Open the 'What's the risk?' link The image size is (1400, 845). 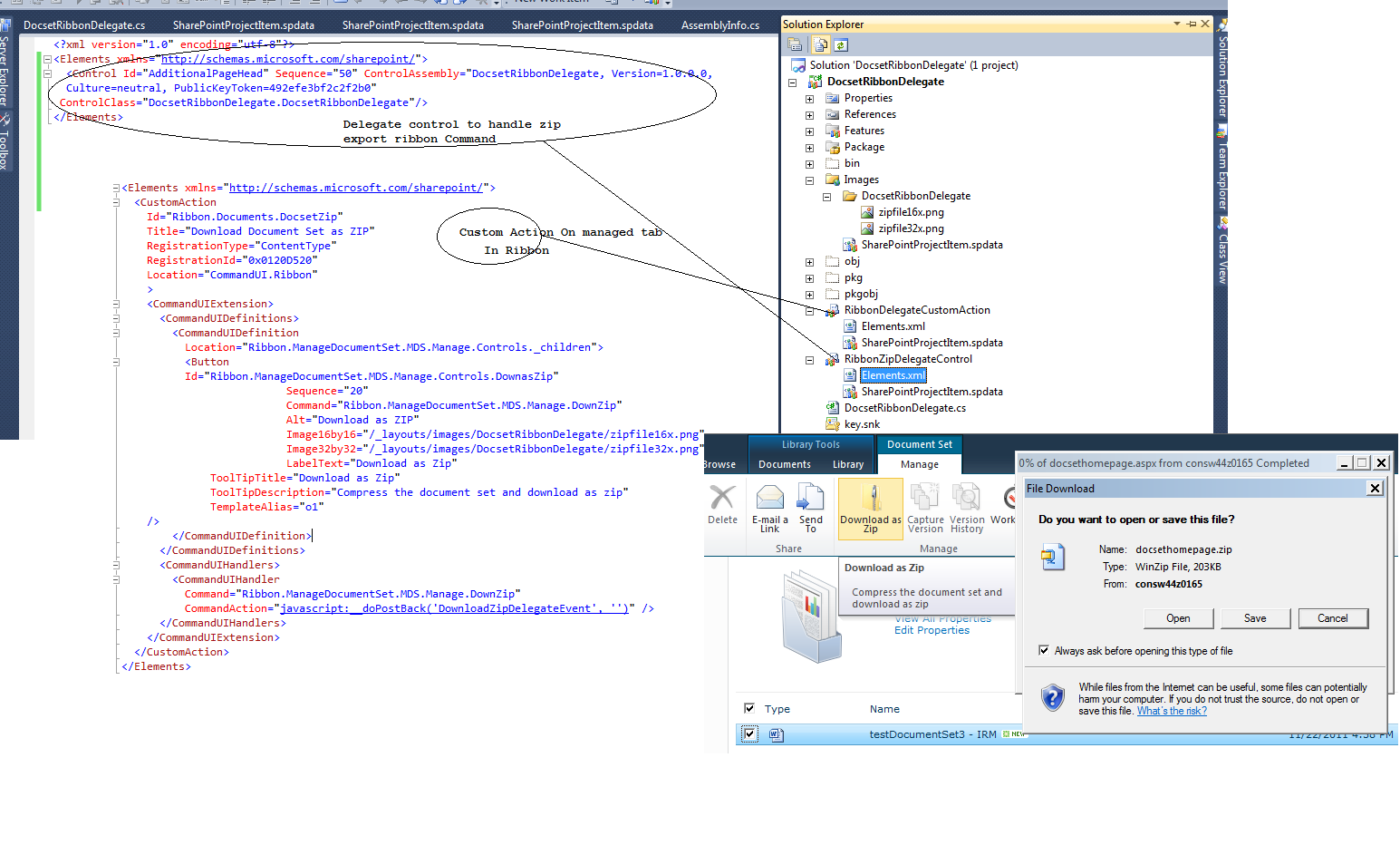coord(1172,711)
